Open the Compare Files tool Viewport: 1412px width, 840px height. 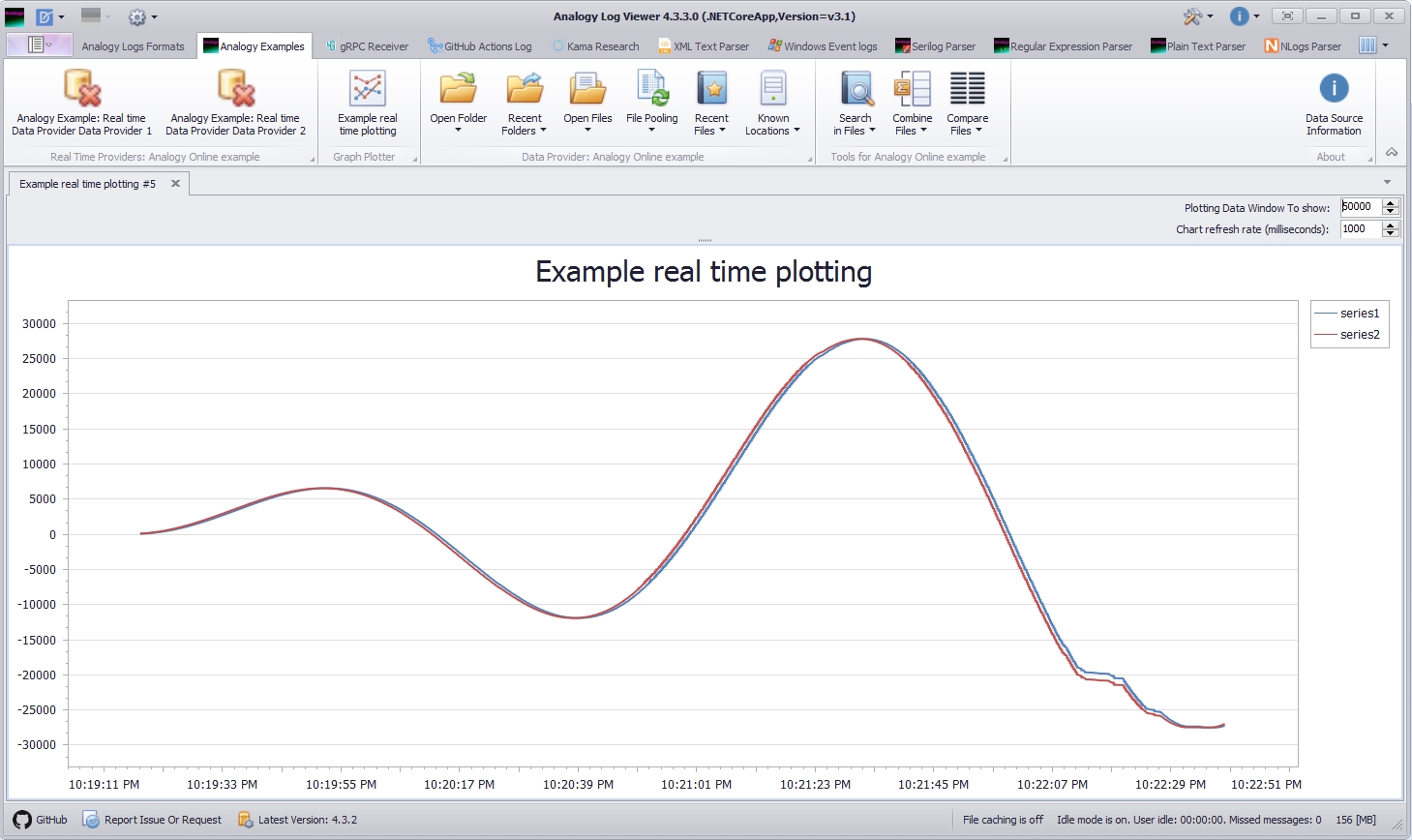(967, 102)
